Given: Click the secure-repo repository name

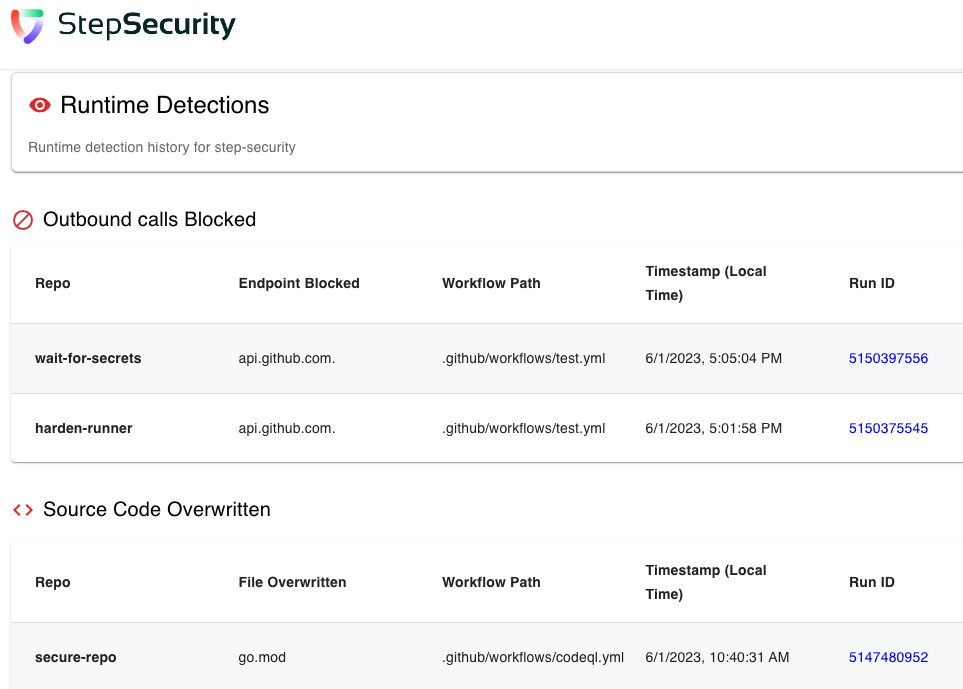Looking at the screenshot, I should [75, 658].
